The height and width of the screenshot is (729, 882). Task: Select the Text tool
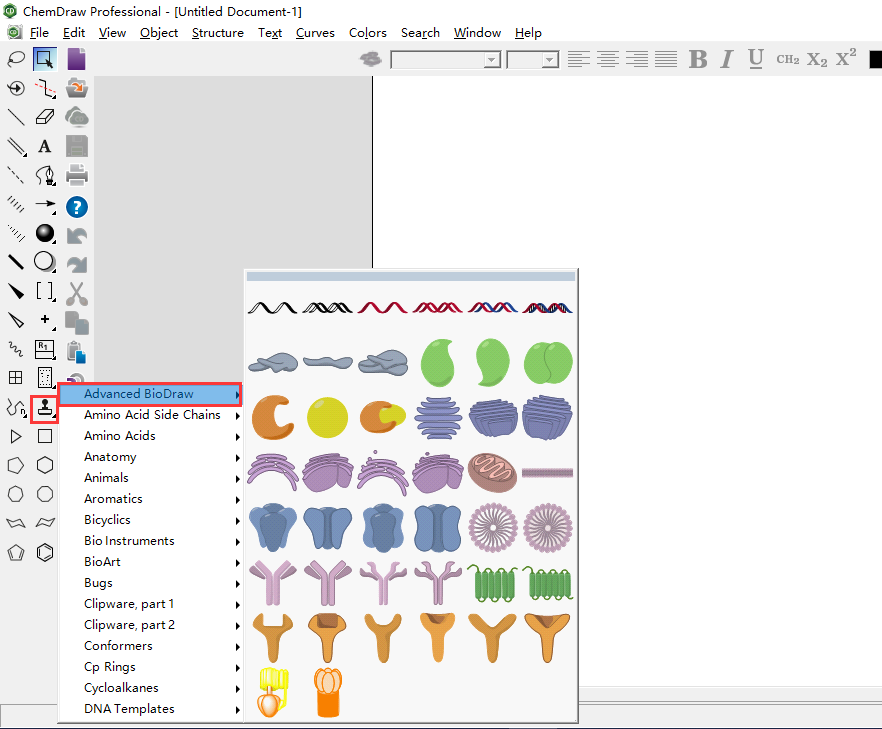45,146
